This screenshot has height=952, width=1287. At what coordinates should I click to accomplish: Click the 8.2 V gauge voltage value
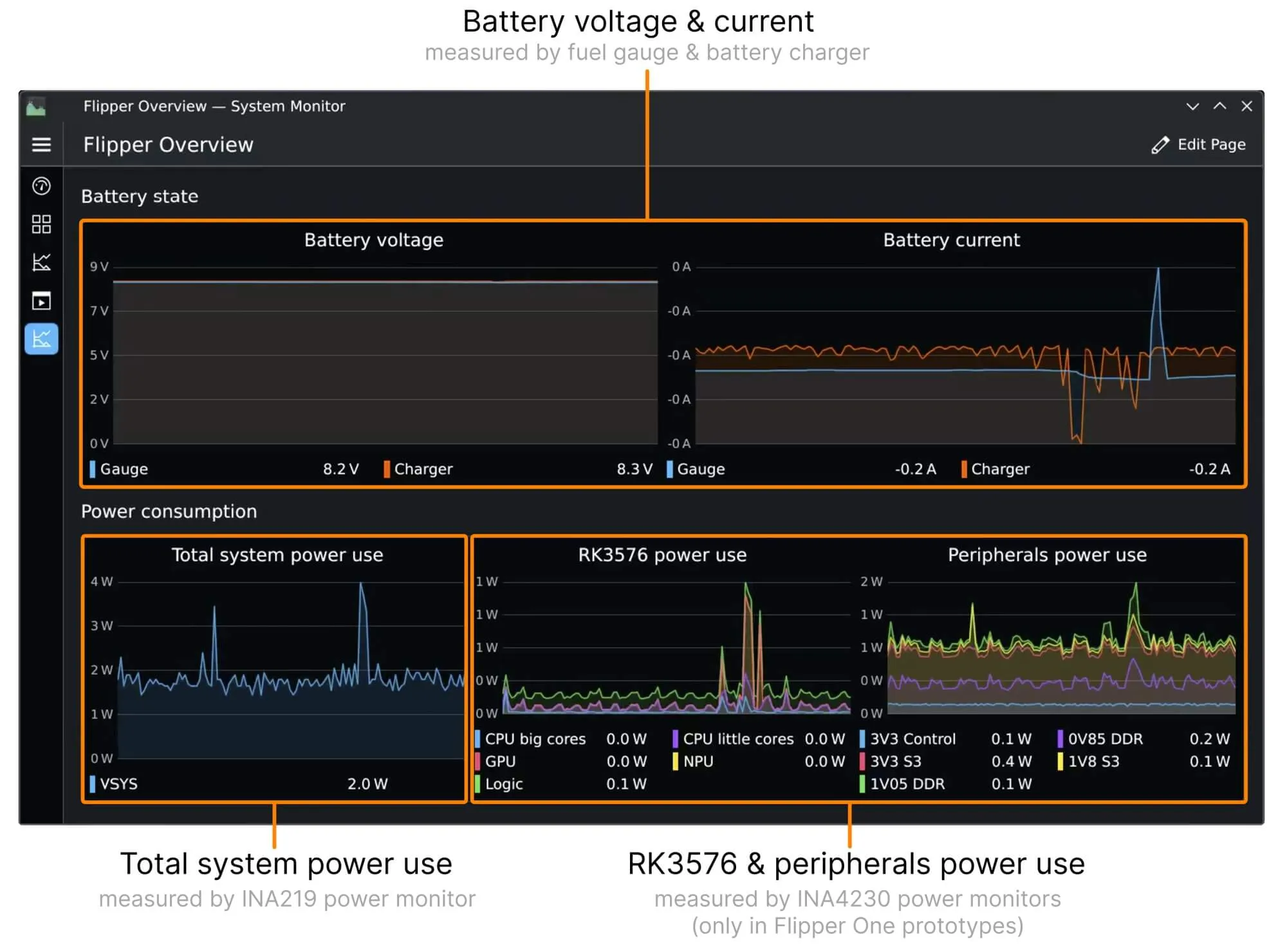click(x=340, y=469)
